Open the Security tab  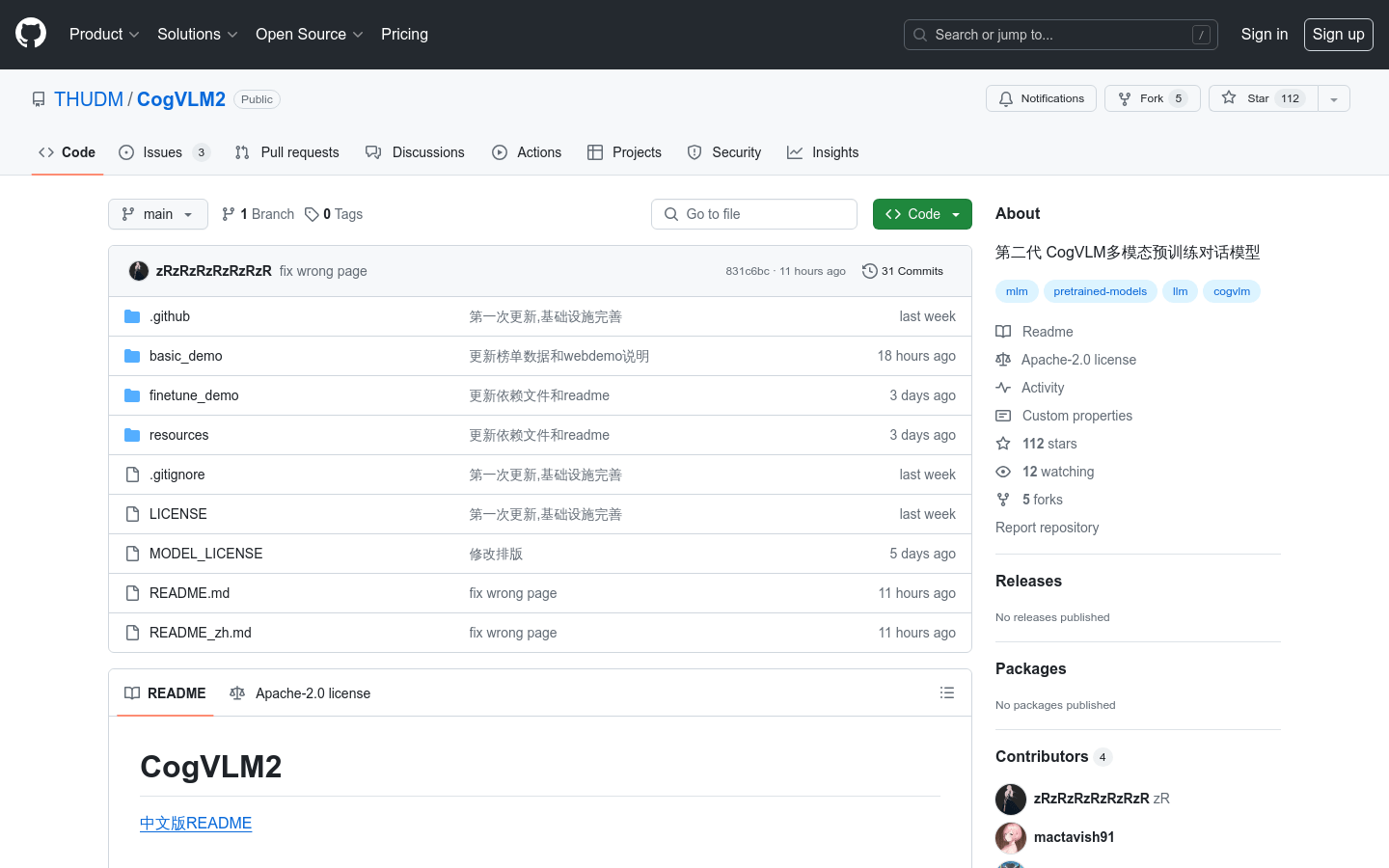[x=724, y=152]
